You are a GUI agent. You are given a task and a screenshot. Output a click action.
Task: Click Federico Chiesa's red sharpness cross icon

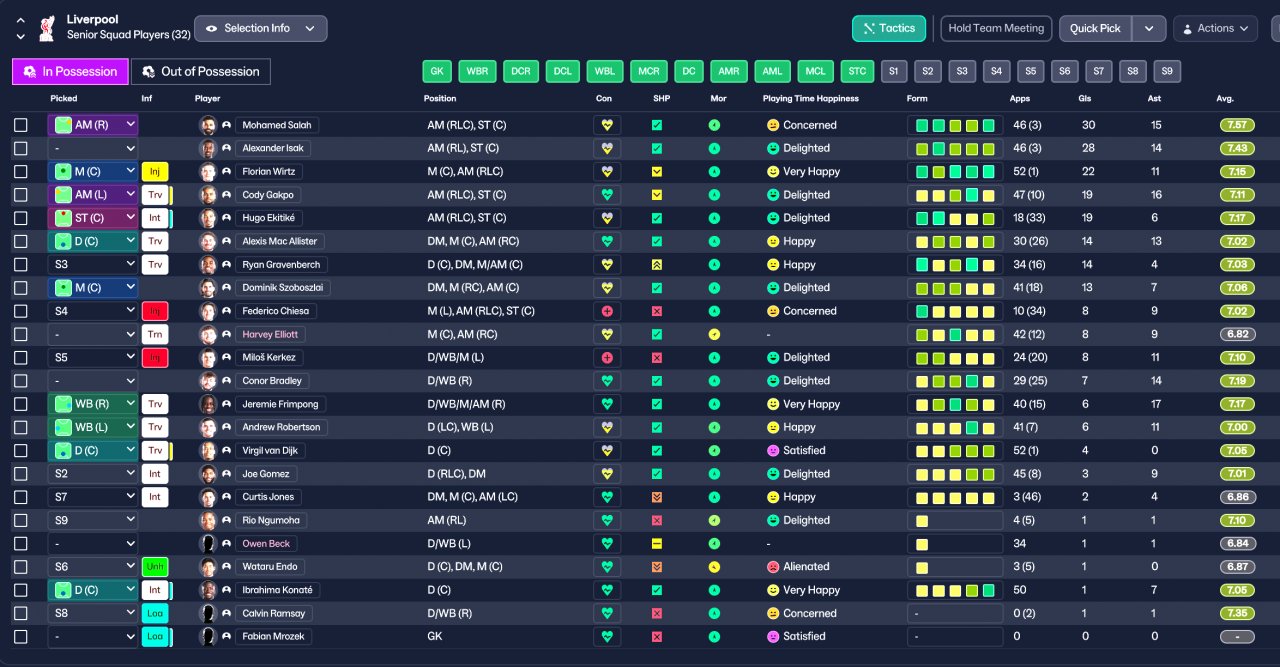point(657,311)
